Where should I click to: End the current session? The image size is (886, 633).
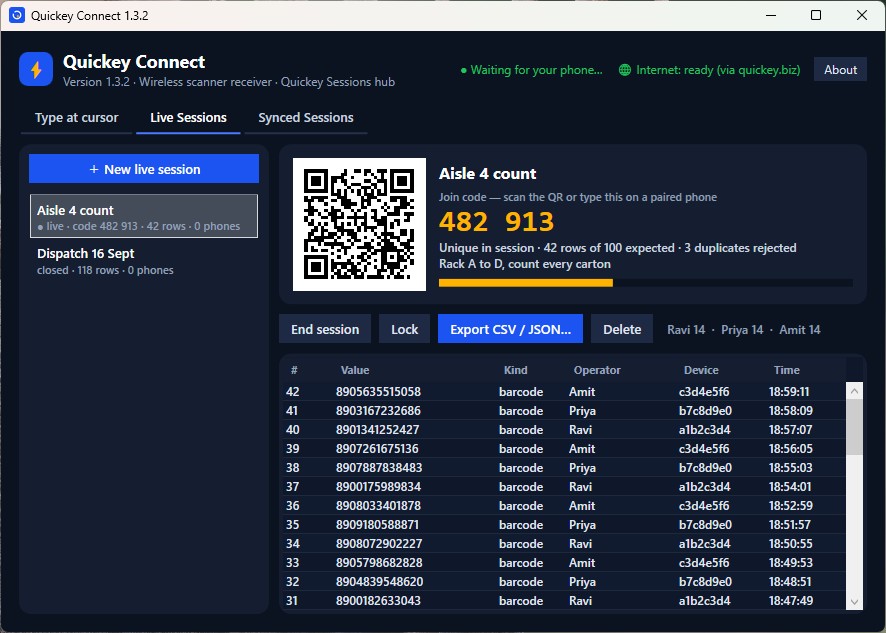pyautogui.click(x=325, y=329)
